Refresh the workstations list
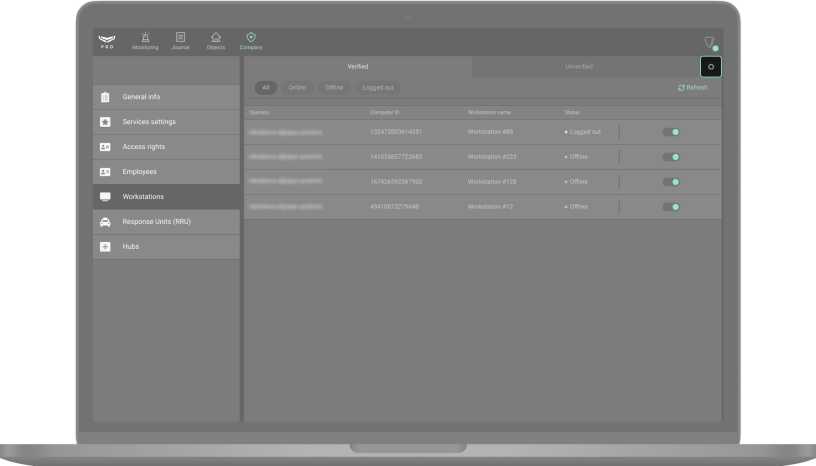This screenshot has width=816, height=466. (x=692, y=88)
